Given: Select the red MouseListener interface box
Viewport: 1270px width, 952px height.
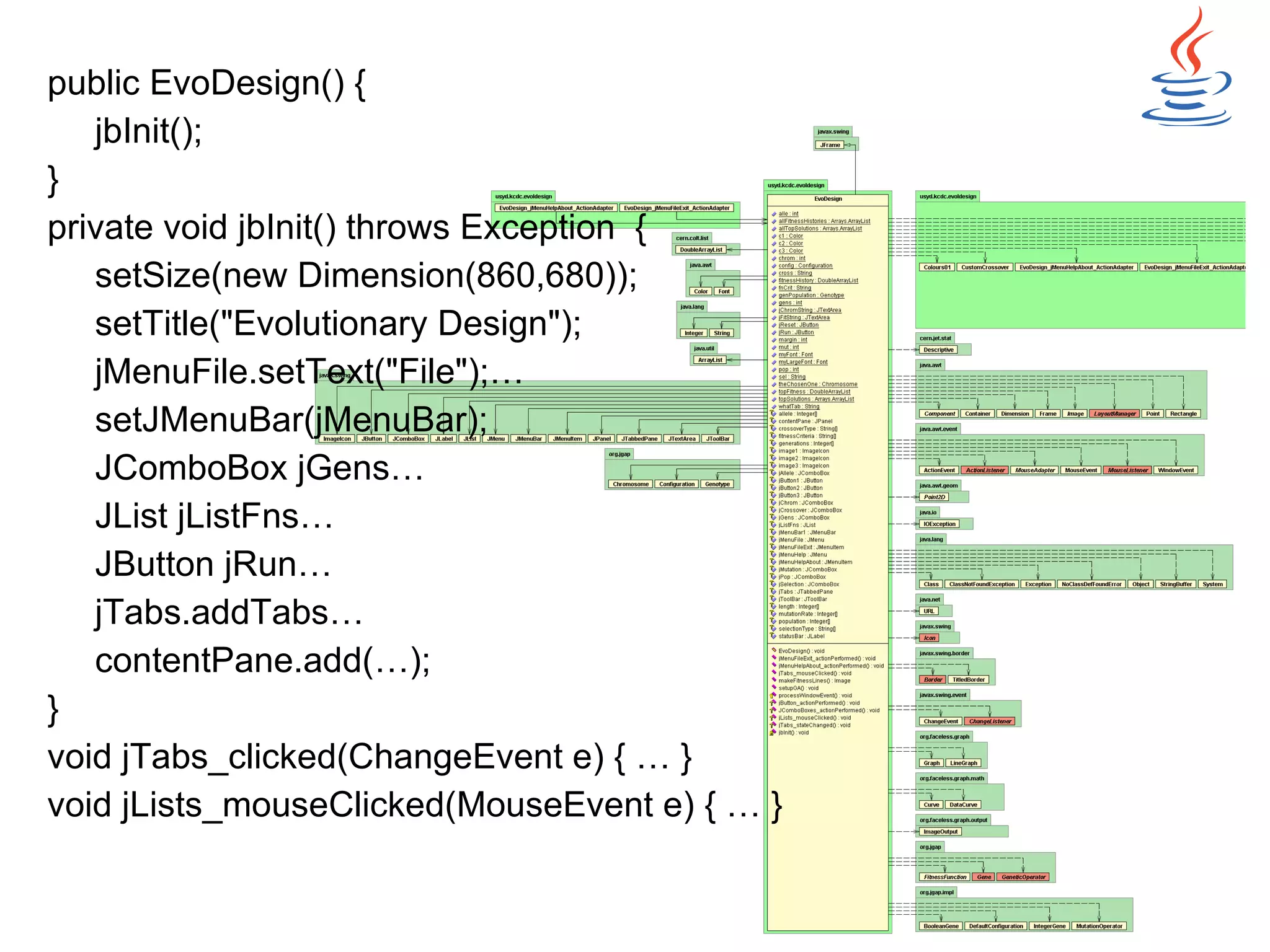Looking at the screenshot, I should (1127, 470).
